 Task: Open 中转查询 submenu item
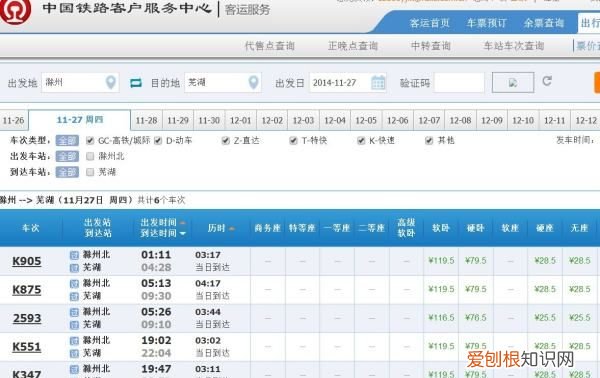(431, 46)
